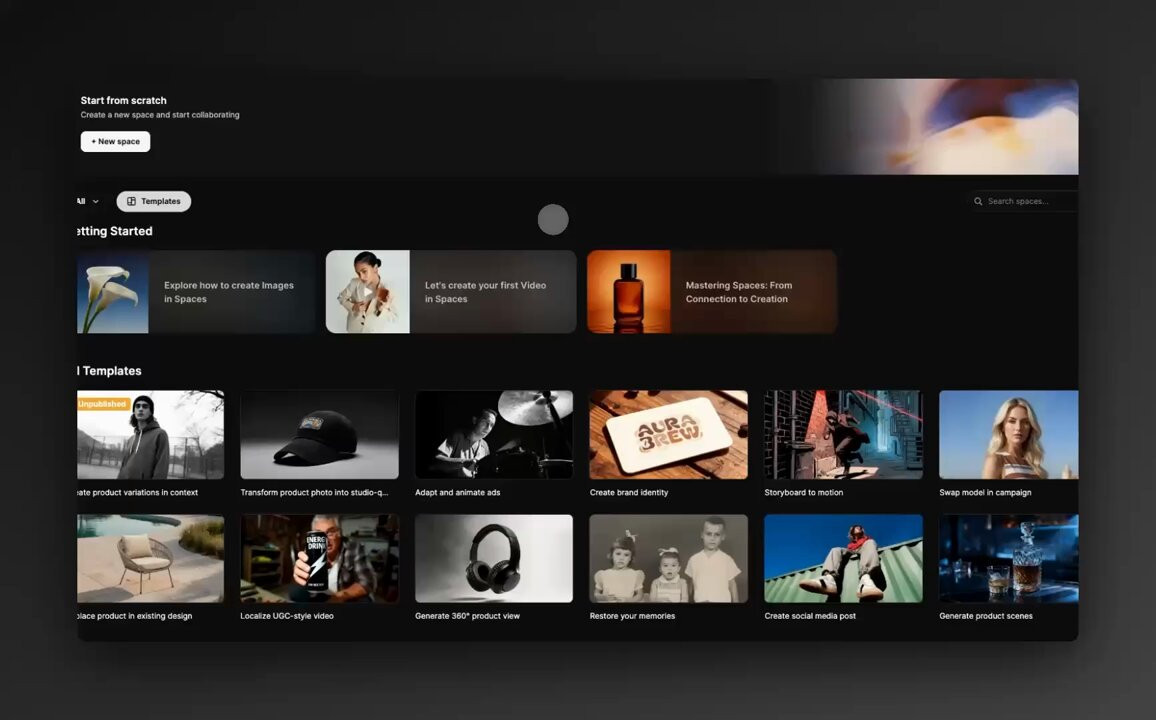The width and height of the screenshot is (1156, 720).
Task: Click the Swap model in campaign label
Action: 985,492
